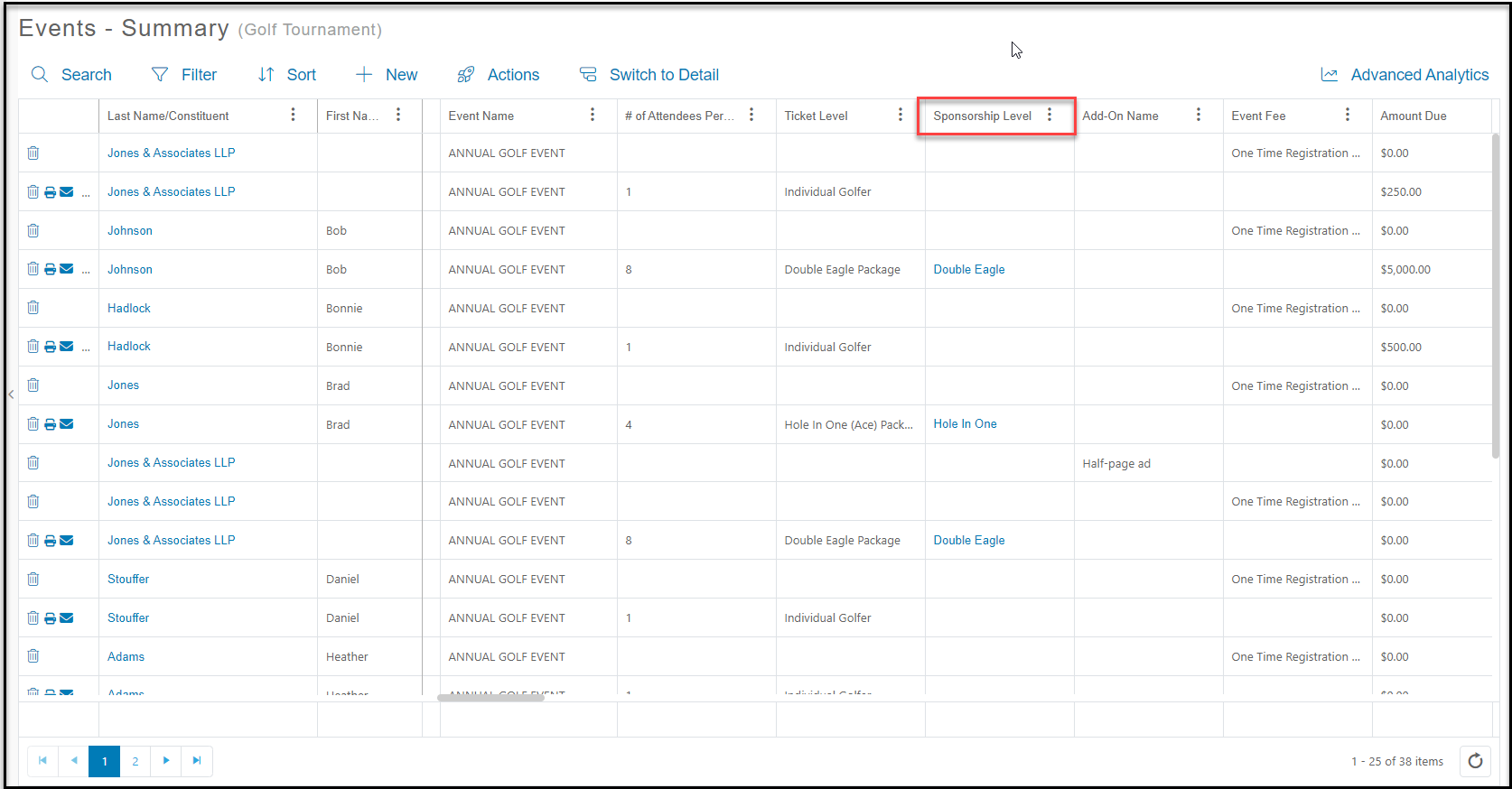Open the Hole In One sponsorship link
This screenshot has width=1512, height=789.
pos(966,424)
